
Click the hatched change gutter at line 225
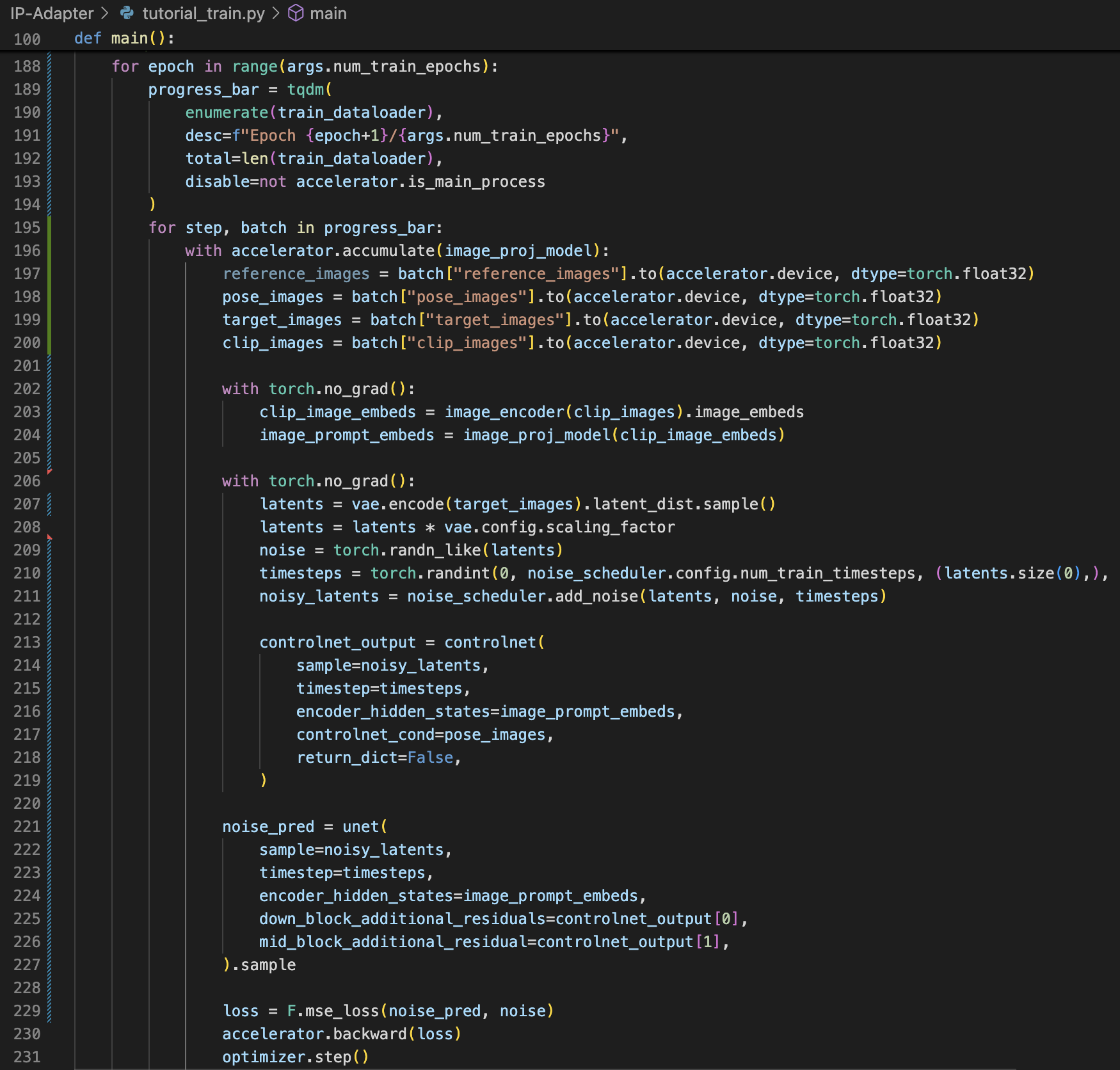coord(49,919)
